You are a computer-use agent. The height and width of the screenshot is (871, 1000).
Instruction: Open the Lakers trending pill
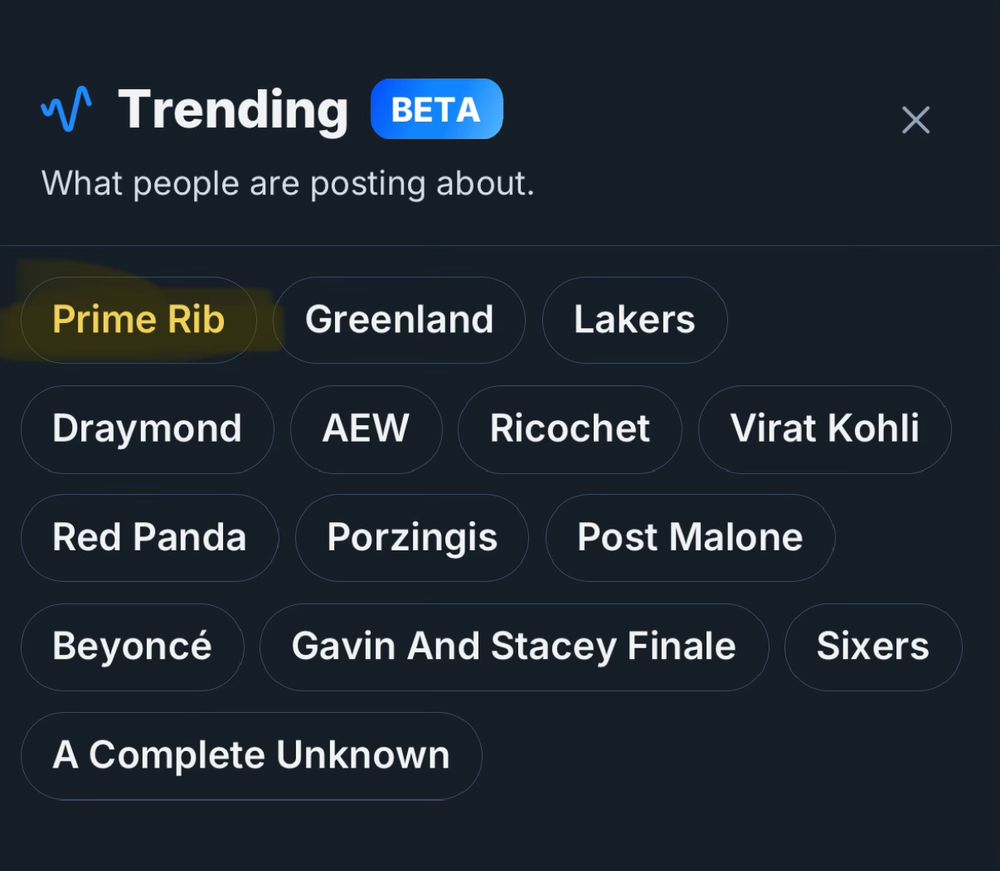pos(635,320)
